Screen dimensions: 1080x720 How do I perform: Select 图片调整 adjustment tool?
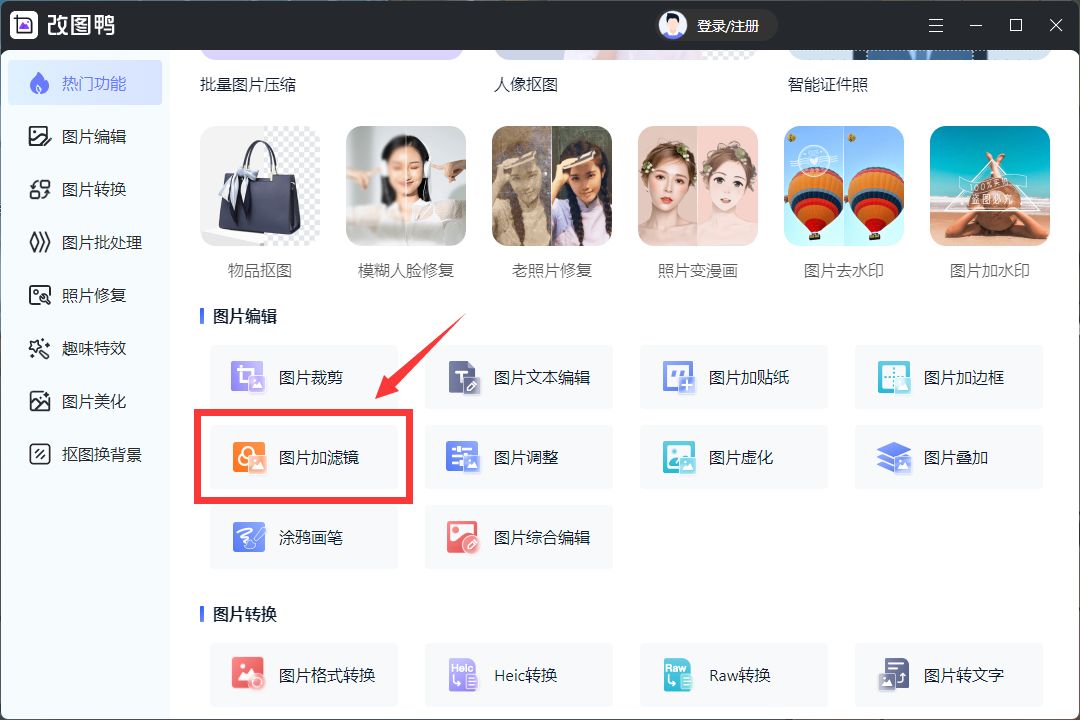pos(518,457)
